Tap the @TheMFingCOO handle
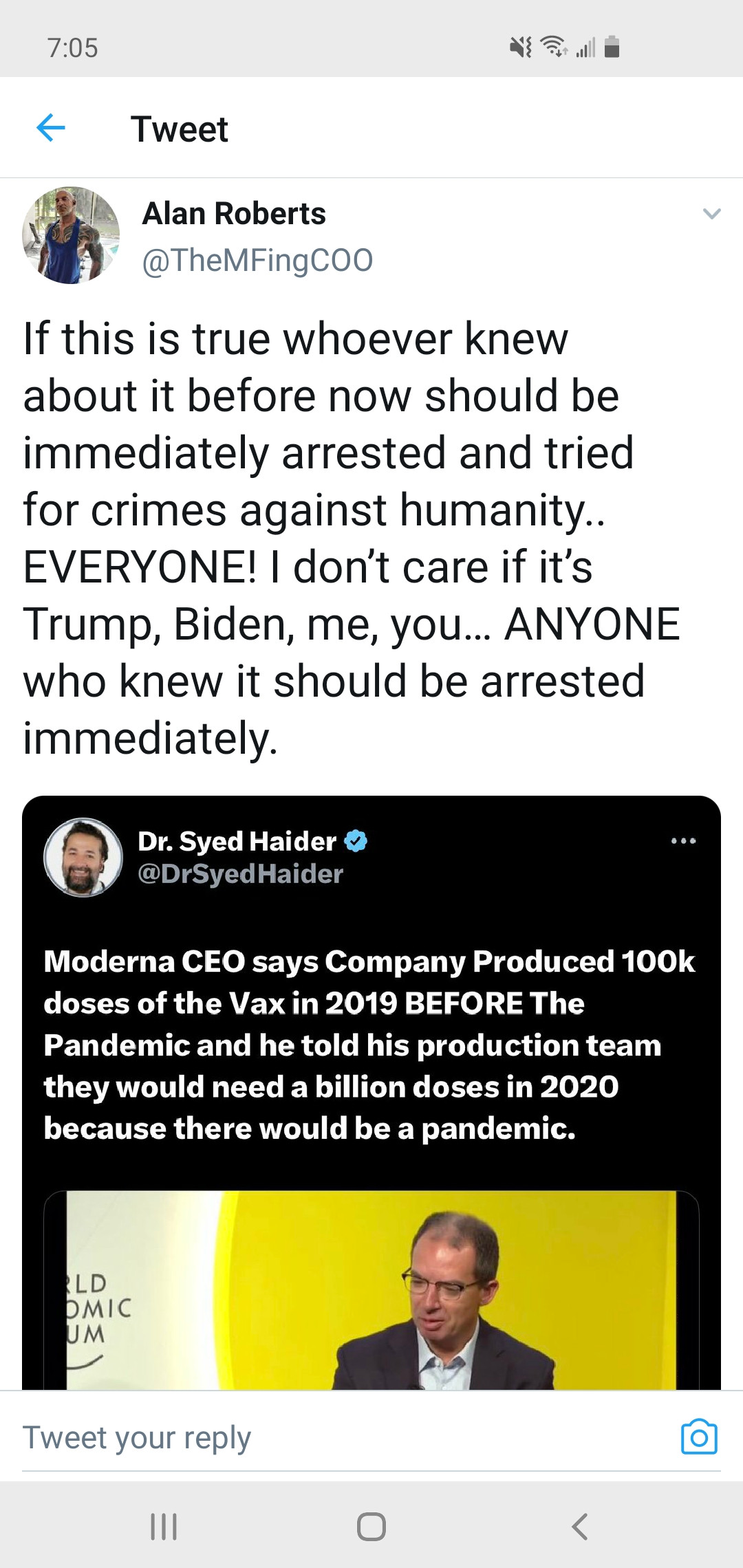Screen dimensions: 743x1568 click(257, 261)
